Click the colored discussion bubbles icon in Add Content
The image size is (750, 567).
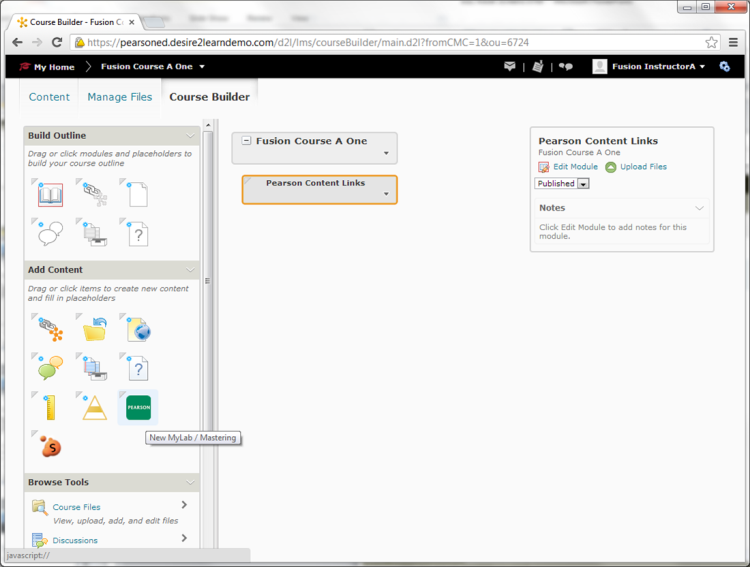pos(51,367)
